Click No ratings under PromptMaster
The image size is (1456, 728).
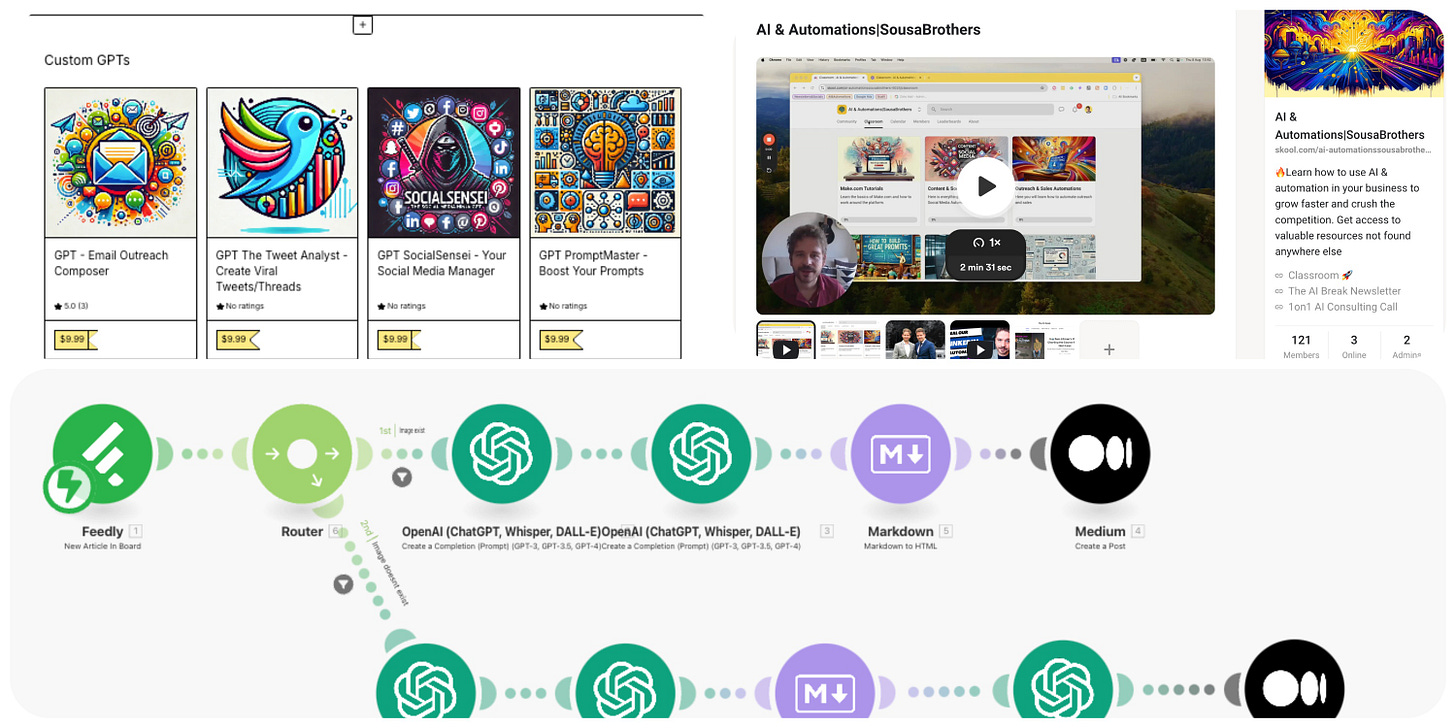563,306
